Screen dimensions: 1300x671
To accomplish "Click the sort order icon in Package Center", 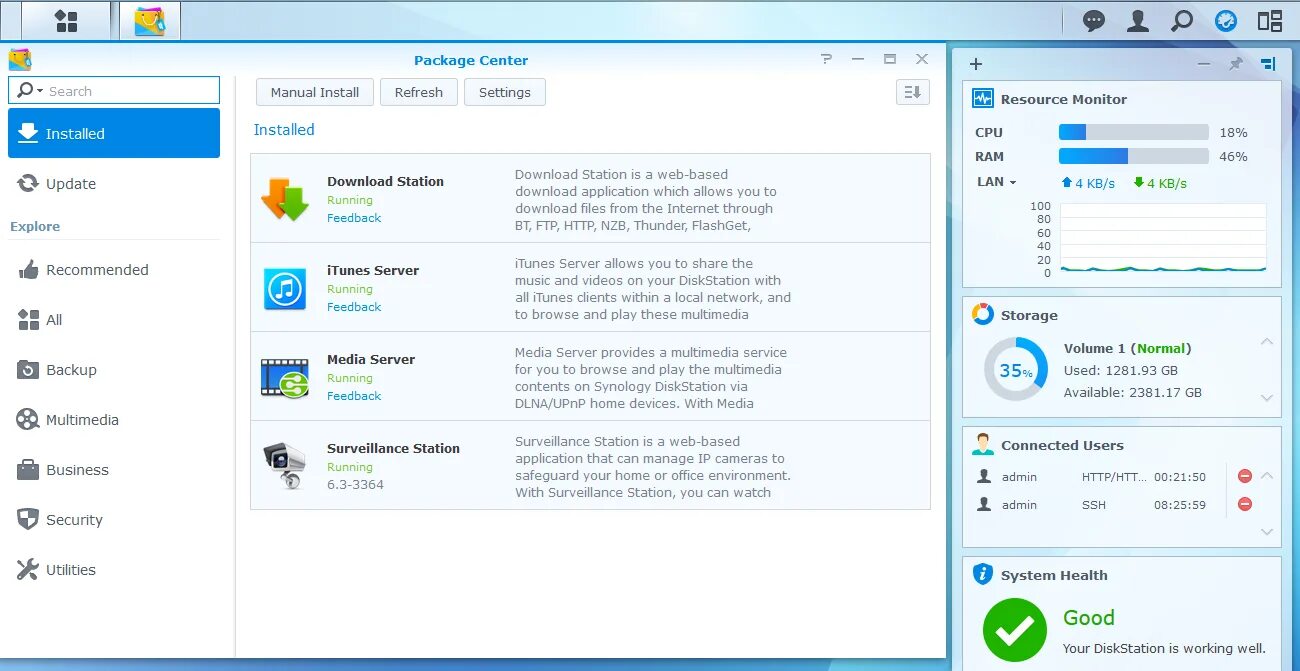I will click(x=911, y=91).
